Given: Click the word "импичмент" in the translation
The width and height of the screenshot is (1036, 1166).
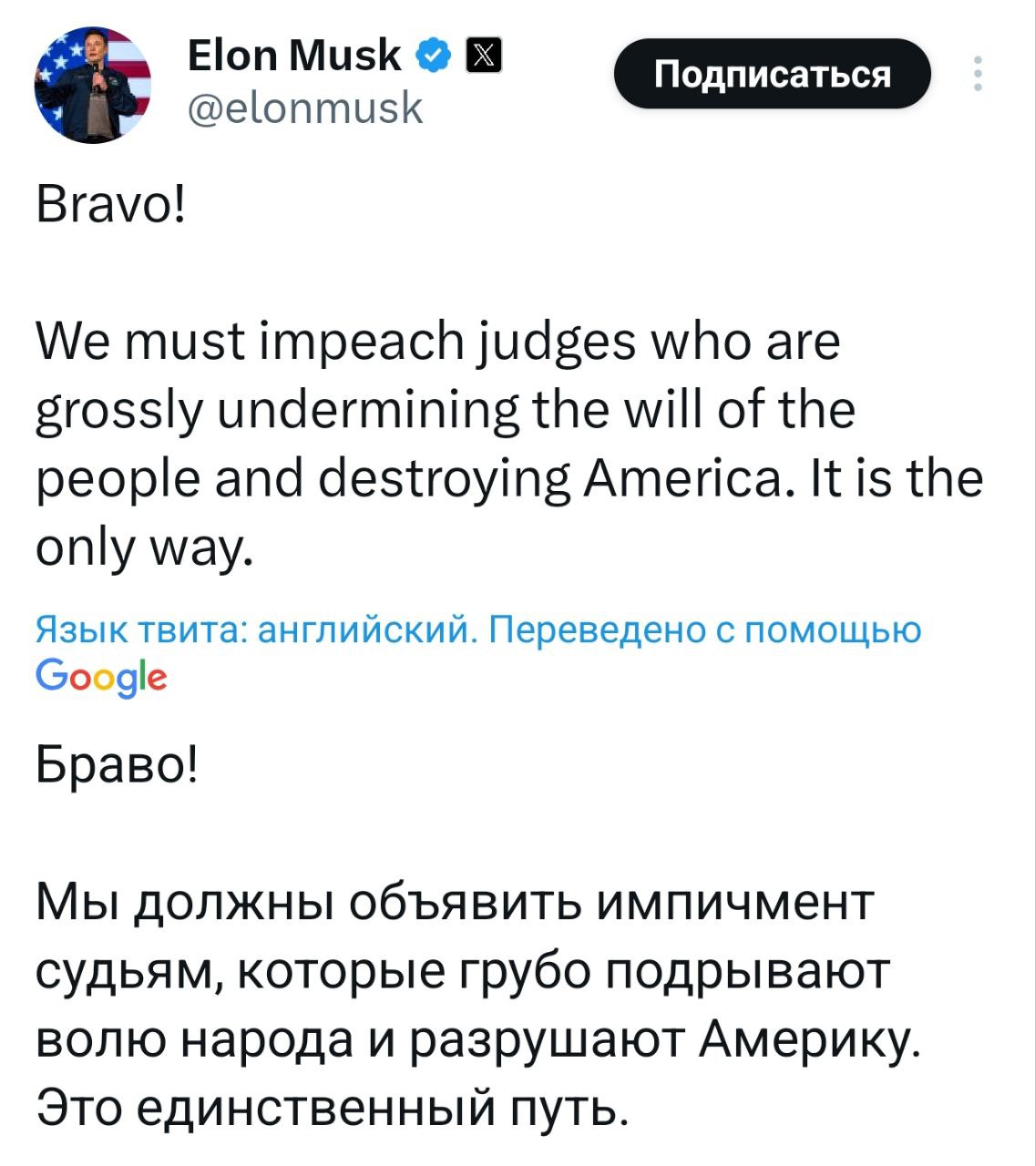Looking at the screenshot, I should (x=734, y=904).
